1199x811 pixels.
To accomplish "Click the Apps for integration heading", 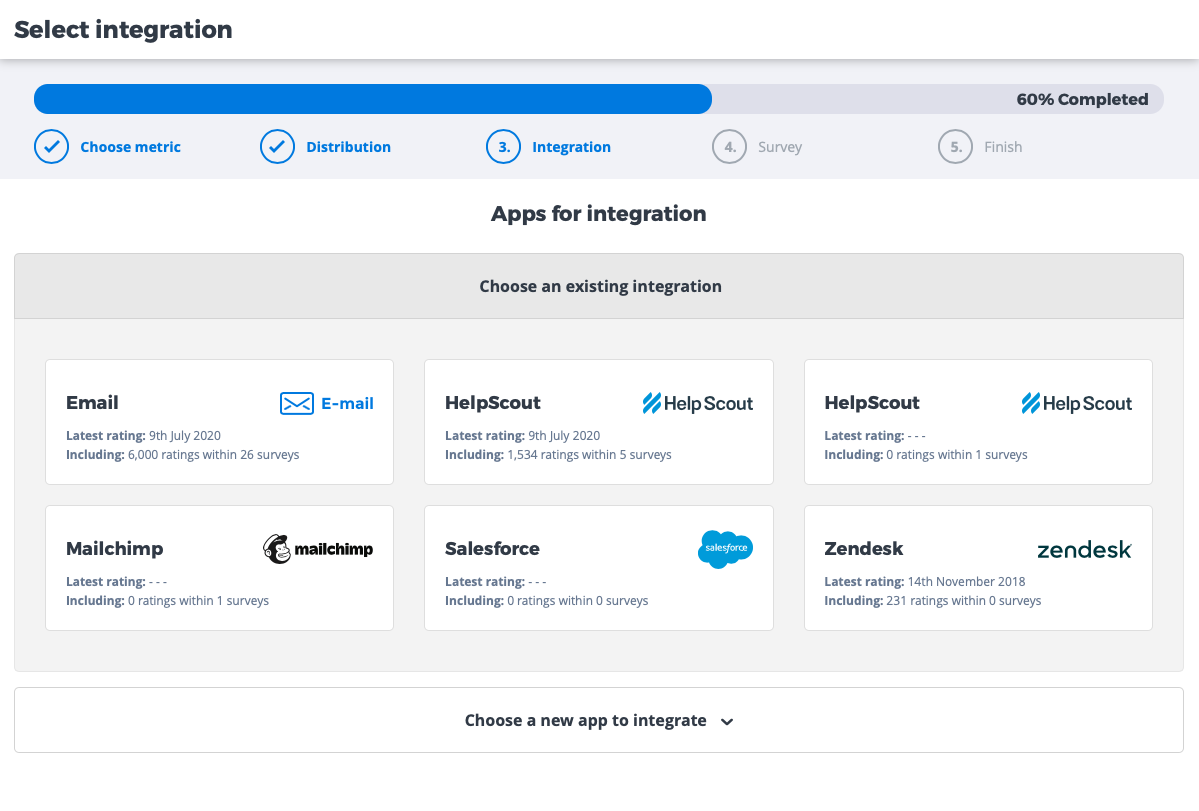I will 599,213.
